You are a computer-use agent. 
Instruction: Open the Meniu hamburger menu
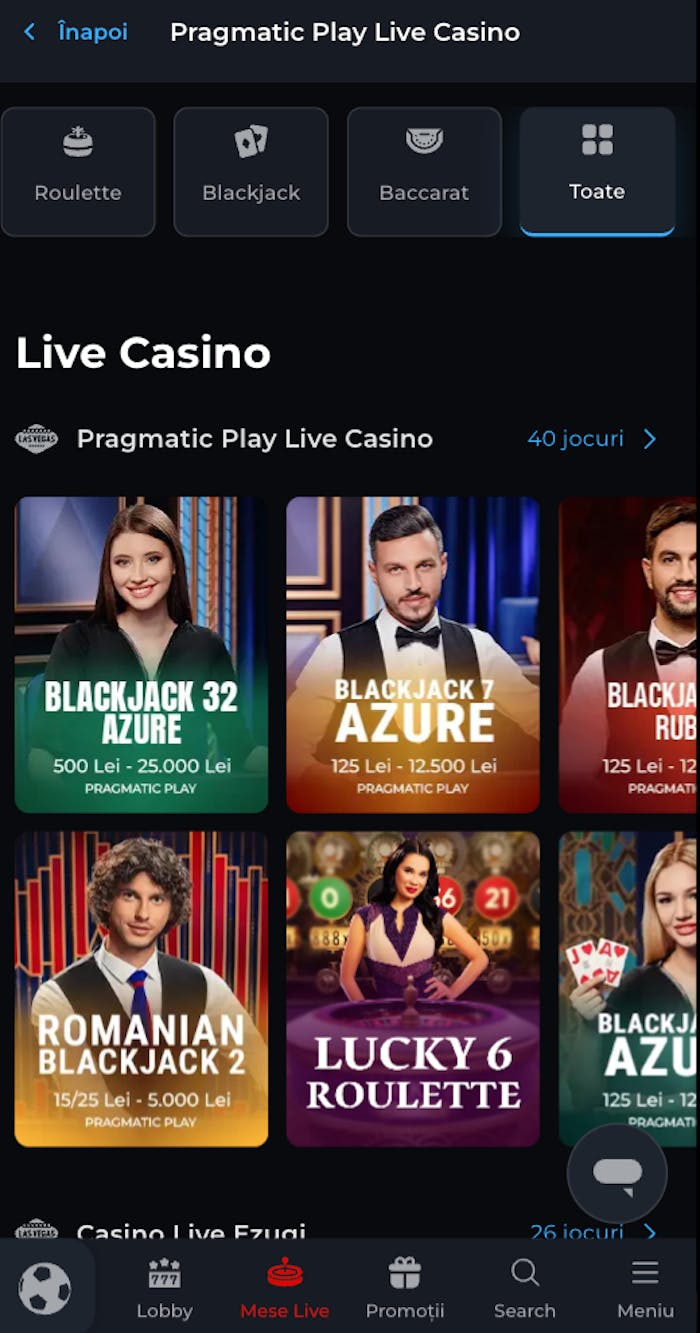click(645, 1289)
